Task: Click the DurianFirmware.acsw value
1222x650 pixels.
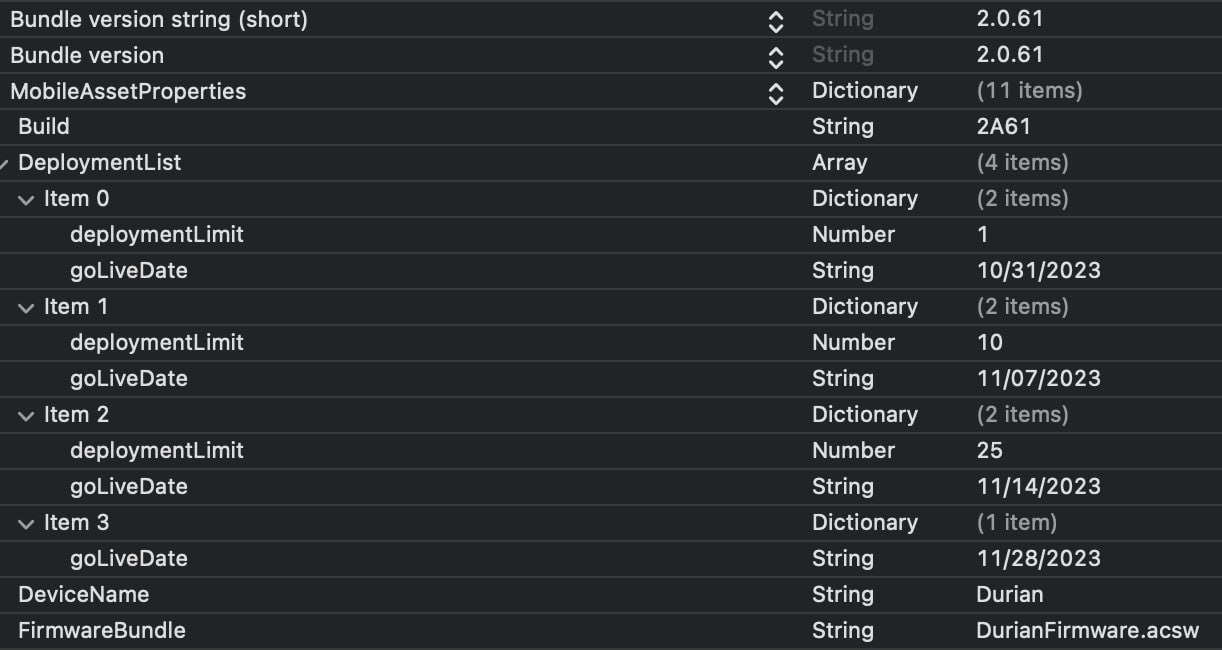Action: click(x=1087, y=631)
